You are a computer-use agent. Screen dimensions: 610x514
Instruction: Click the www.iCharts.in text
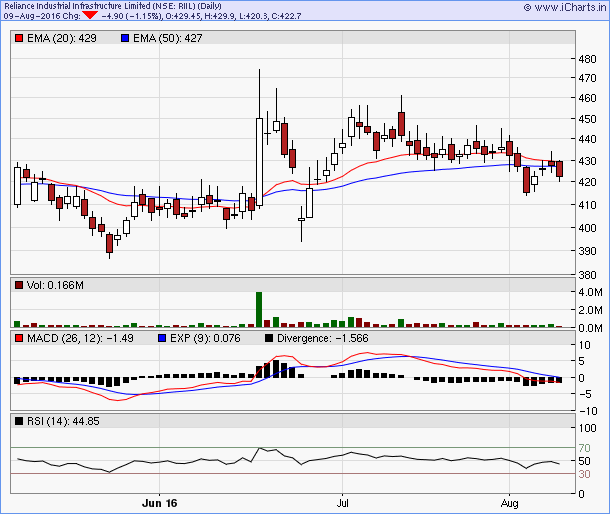coord(570,7)
